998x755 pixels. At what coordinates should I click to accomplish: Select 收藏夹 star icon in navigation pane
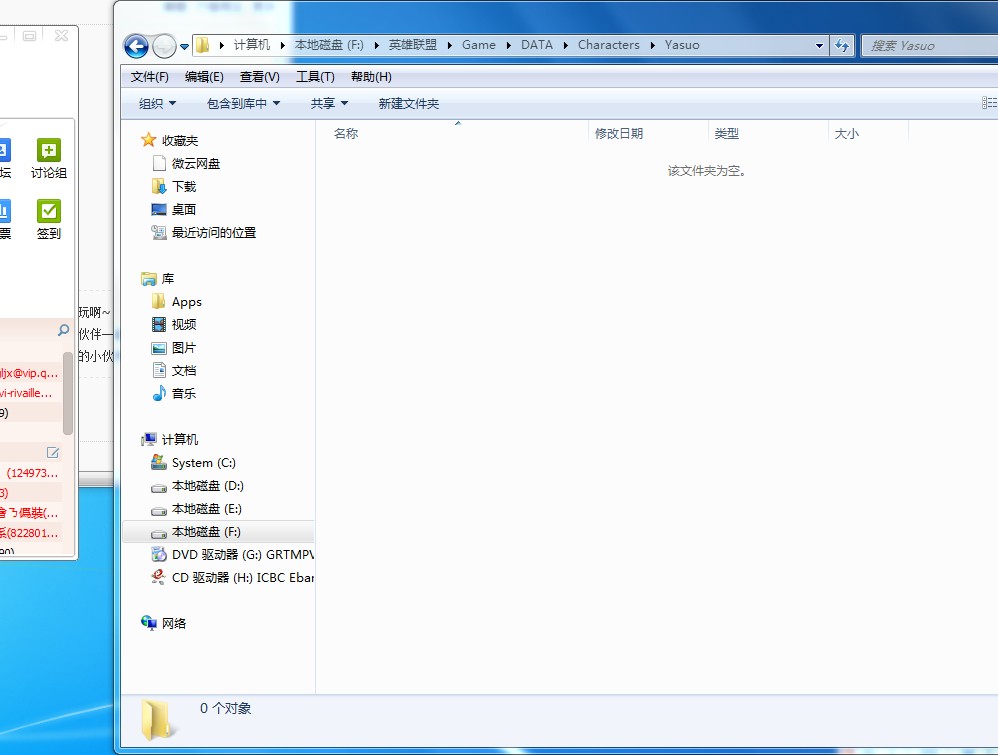pyautogui.click(x=148, y=140)
